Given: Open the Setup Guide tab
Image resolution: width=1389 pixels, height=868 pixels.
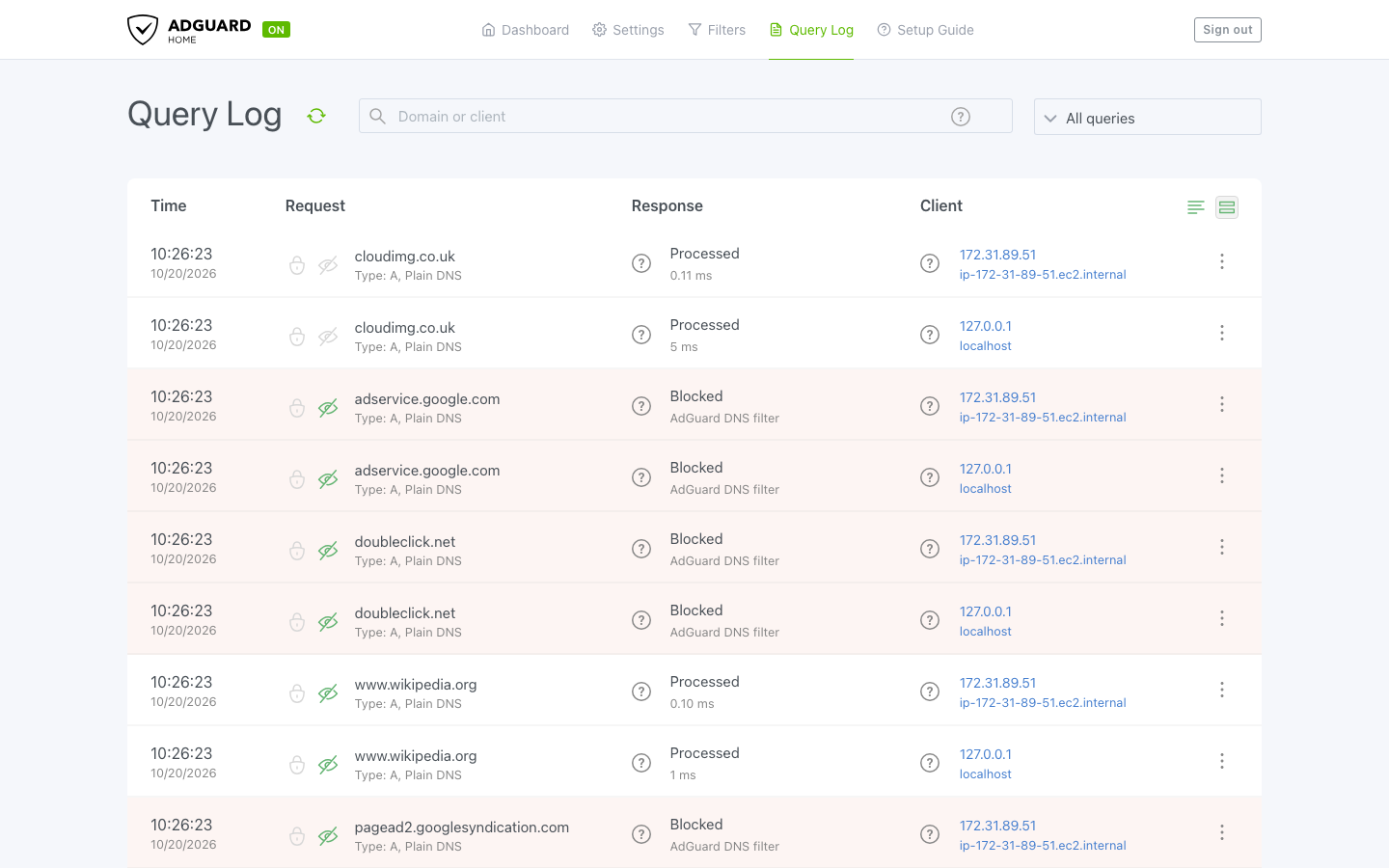Looking at the screenshot, I should pyautogui.click(x=926, y=30).
